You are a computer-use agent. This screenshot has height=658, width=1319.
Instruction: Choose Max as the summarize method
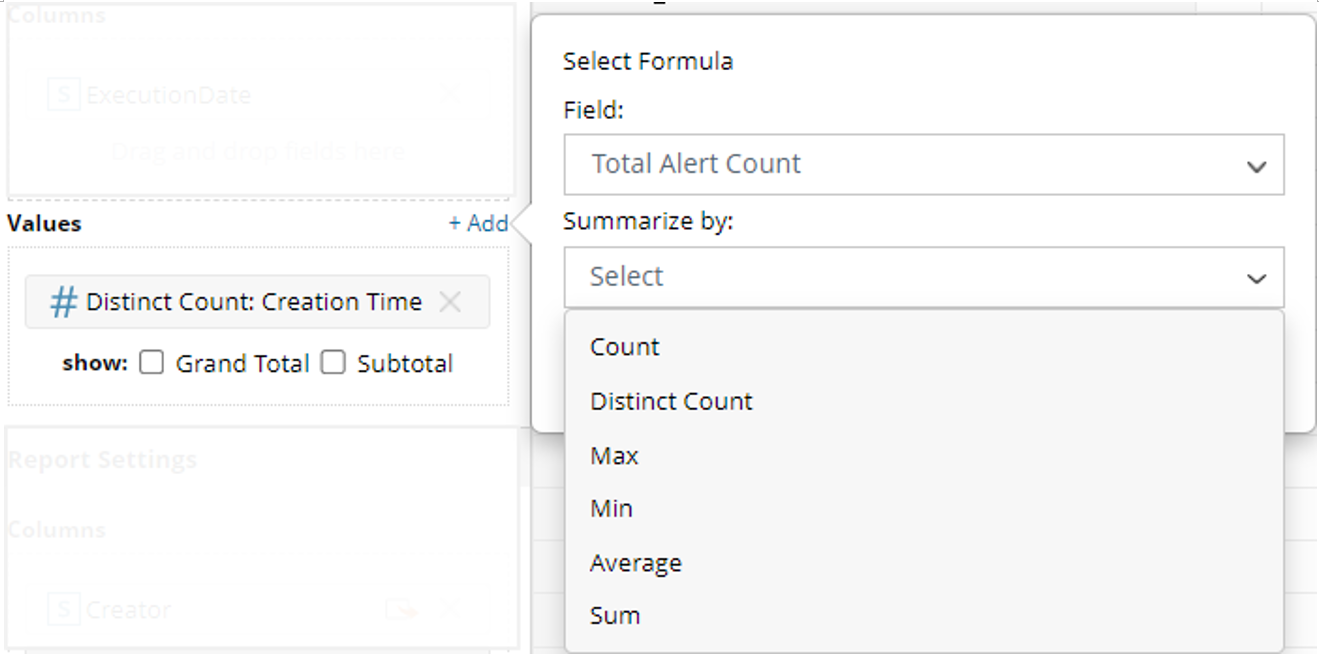click(613, 455)
